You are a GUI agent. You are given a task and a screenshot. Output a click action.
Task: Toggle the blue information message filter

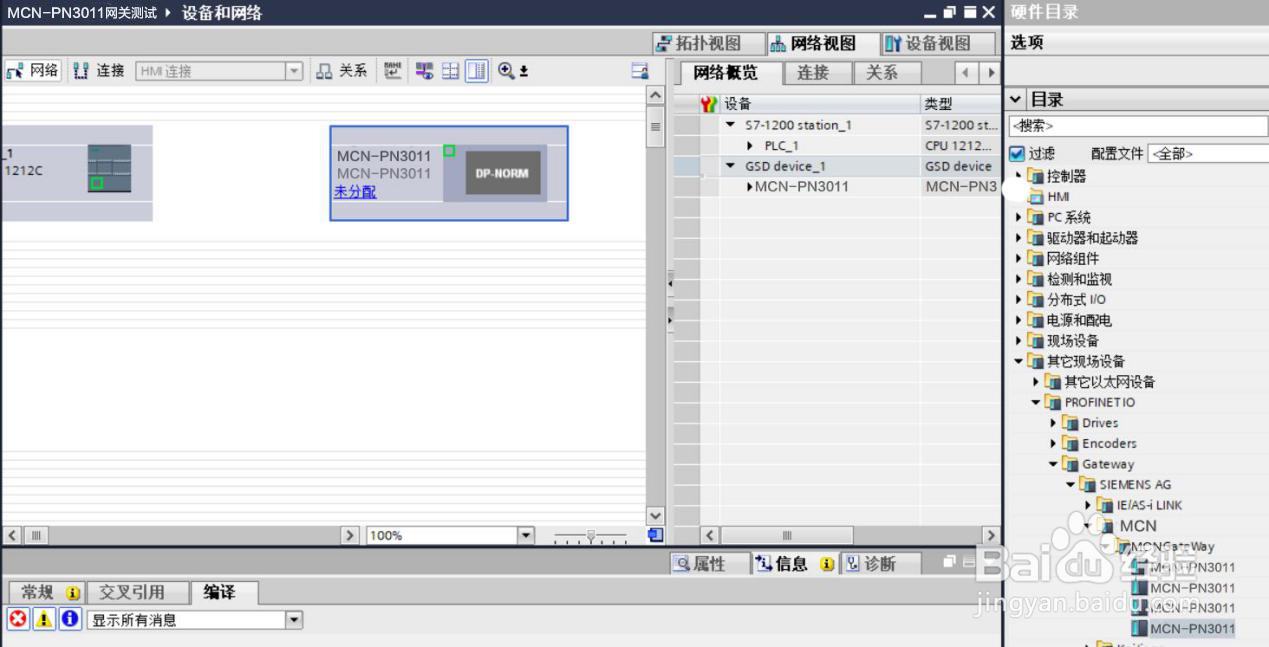click(x=70, y=620)
